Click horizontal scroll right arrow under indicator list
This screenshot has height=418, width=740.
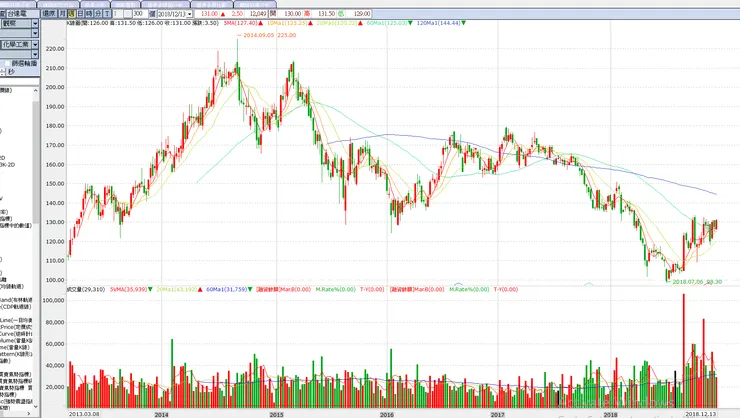tap(29, 414)
